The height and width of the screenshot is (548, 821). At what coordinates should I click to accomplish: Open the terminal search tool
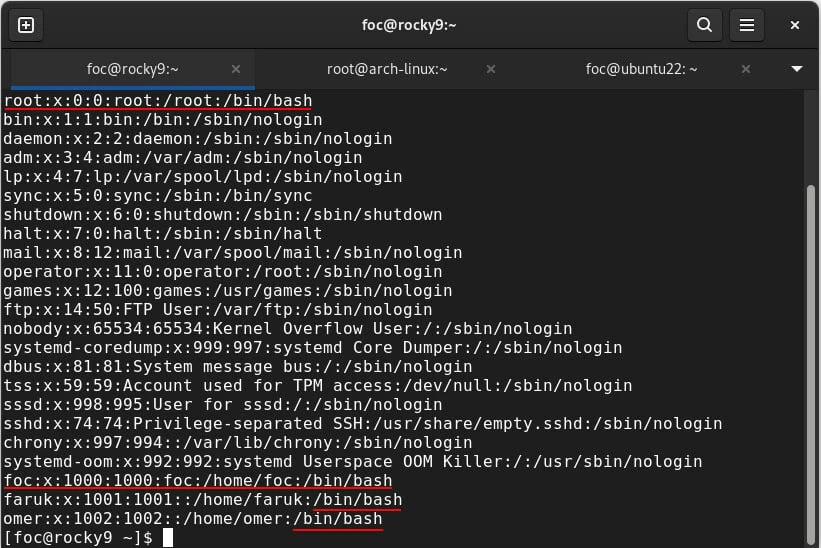[704, 25]
